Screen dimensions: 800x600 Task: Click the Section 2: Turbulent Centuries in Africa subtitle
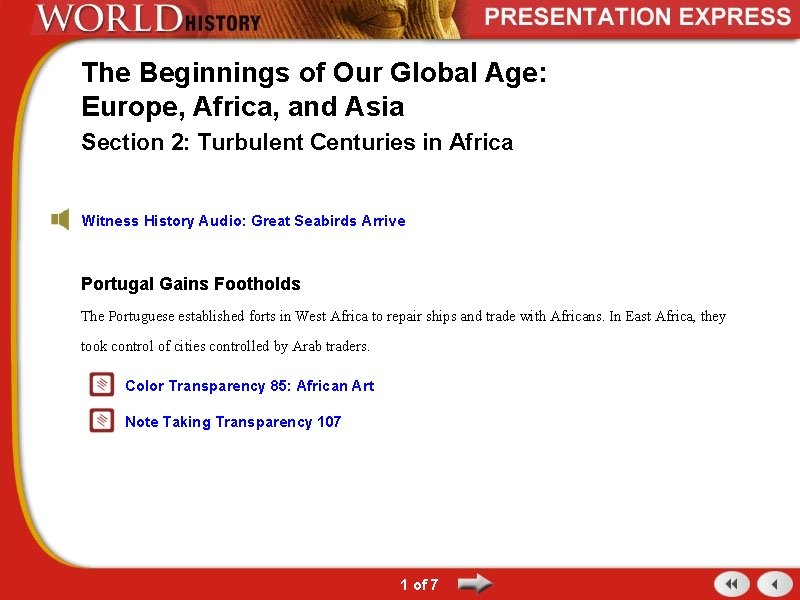pos(297,142)
